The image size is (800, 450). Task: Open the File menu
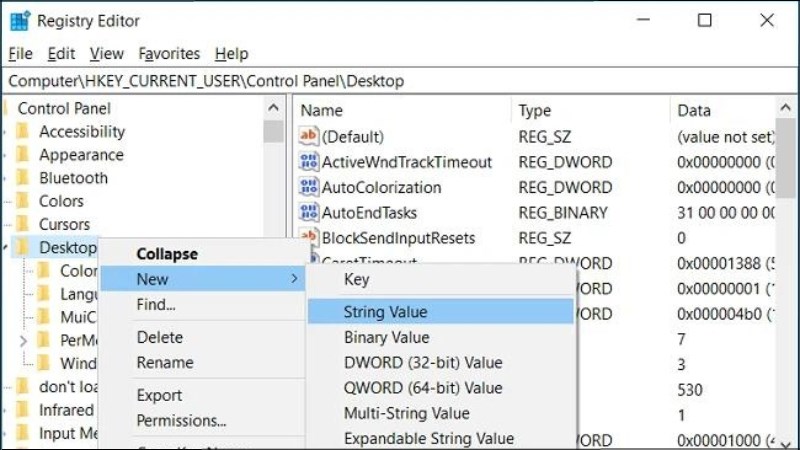point(20,54)
